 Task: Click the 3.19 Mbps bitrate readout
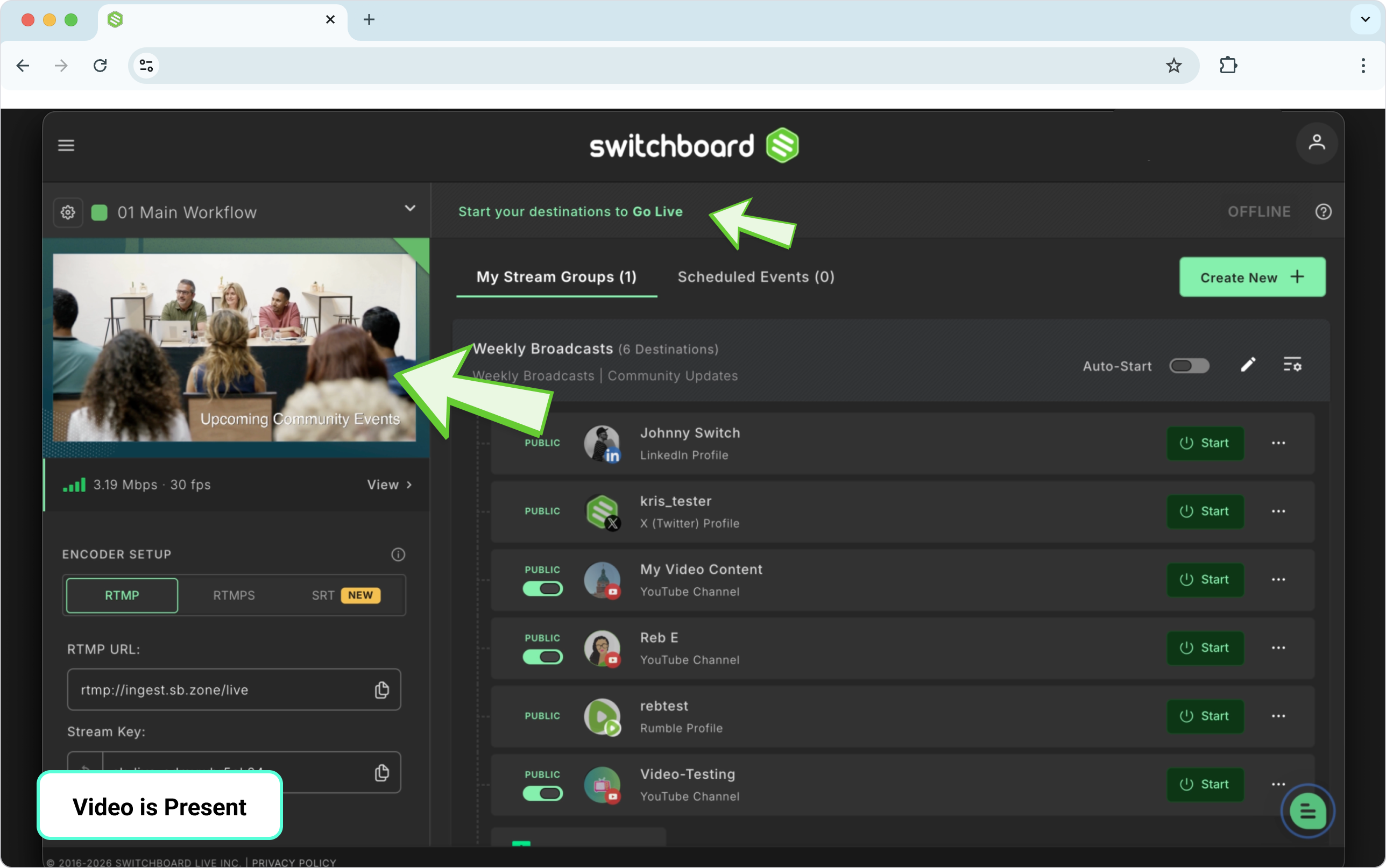click(x=125, y=485)
